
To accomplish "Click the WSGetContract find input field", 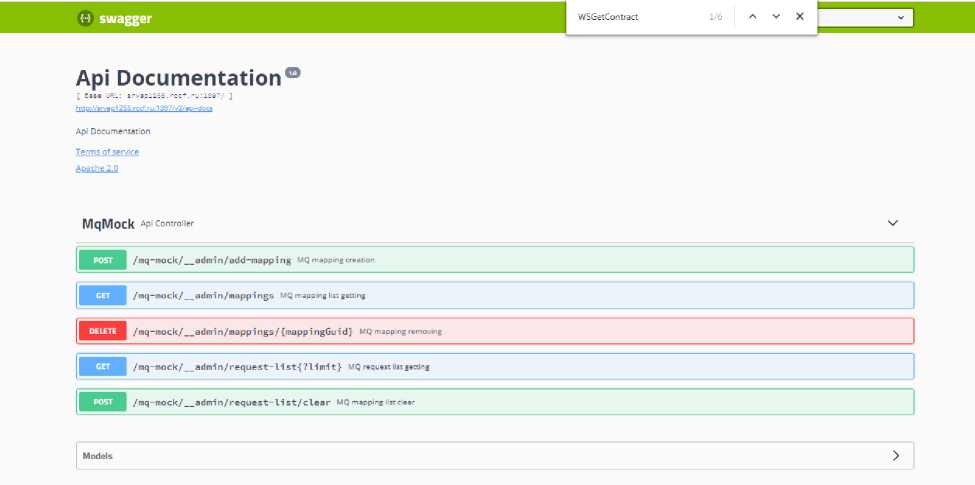I will click(x=637, y=17).
